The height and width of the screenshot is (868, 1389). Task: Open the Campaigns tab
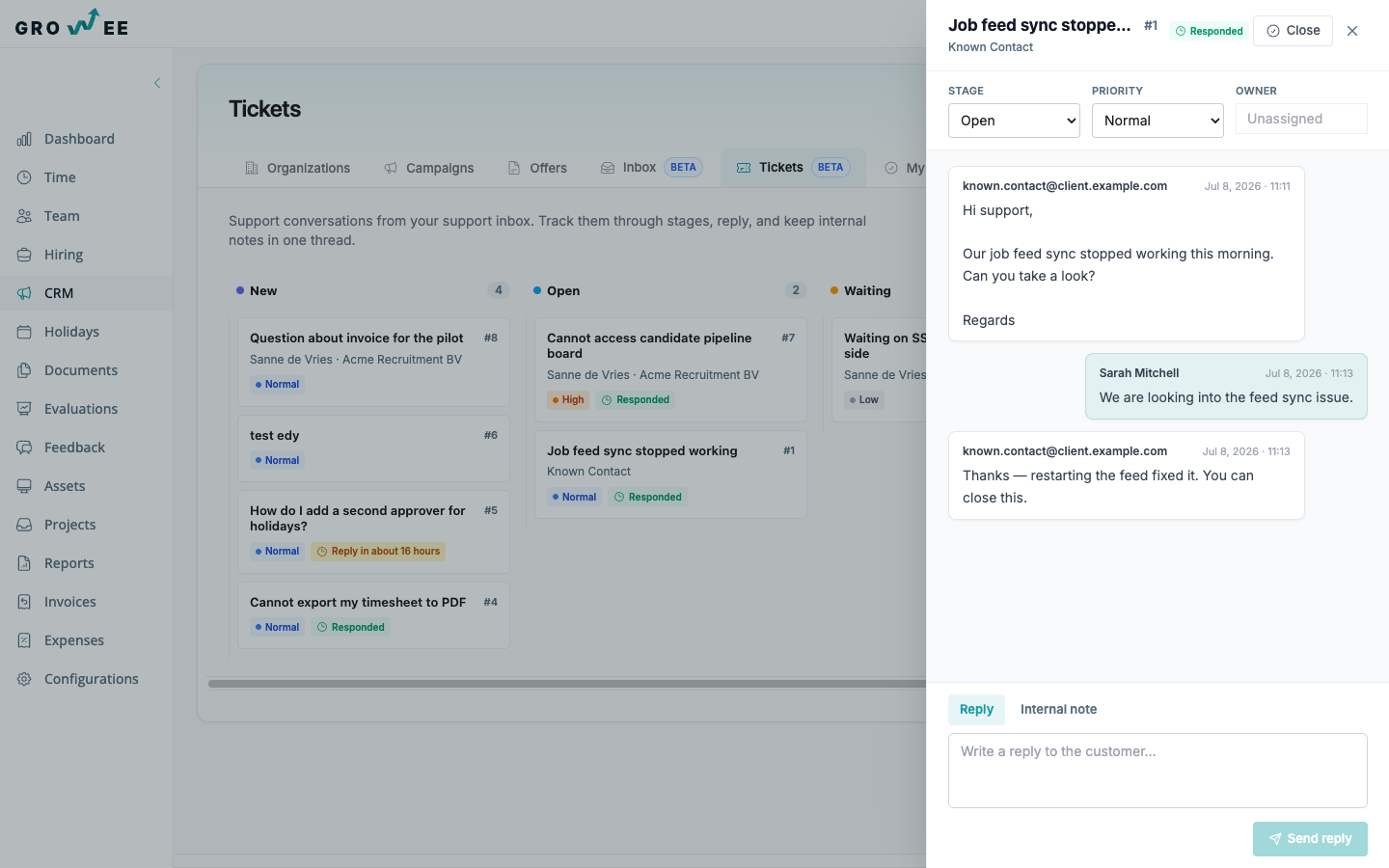click(429, 168)
